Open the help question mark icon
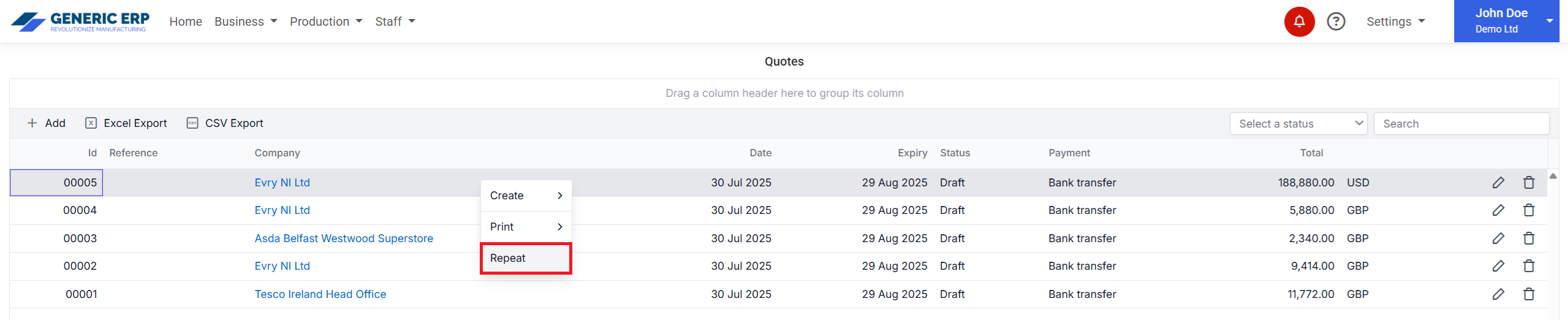The height and width of the screenshot is (320, 1568). (x=1335, y=22)
